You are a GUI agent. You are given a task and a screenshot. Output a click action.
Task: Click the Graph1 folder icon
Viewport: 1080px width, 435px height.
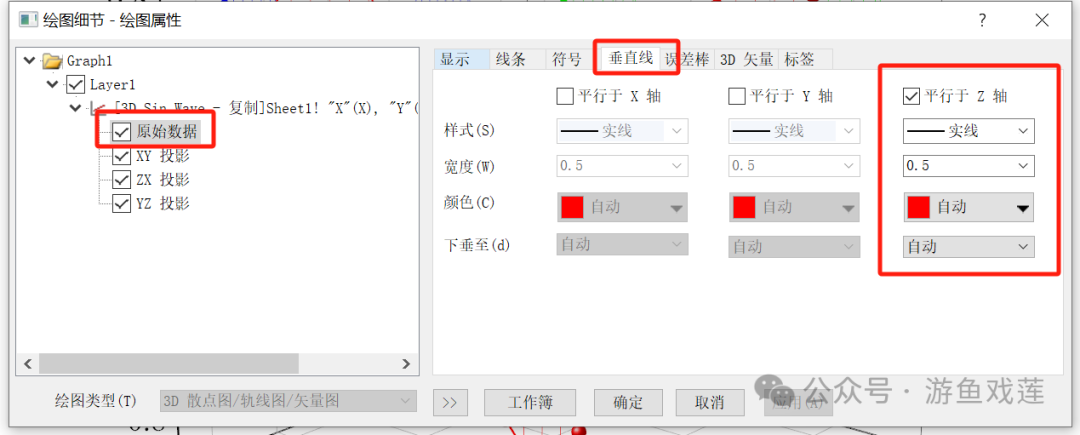click(x=52, y=61)
